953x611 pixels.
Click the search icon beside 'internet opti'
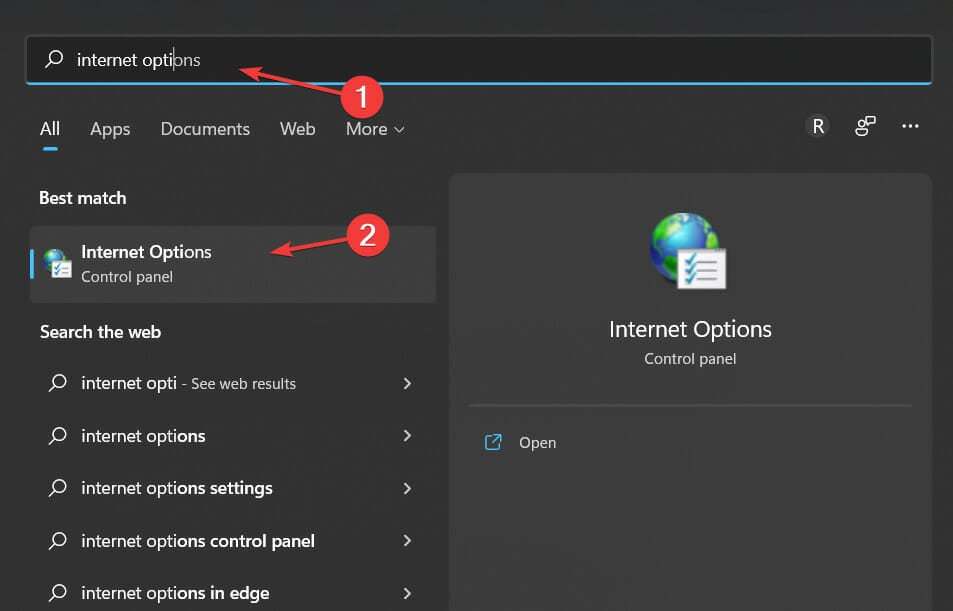(58, 383)
